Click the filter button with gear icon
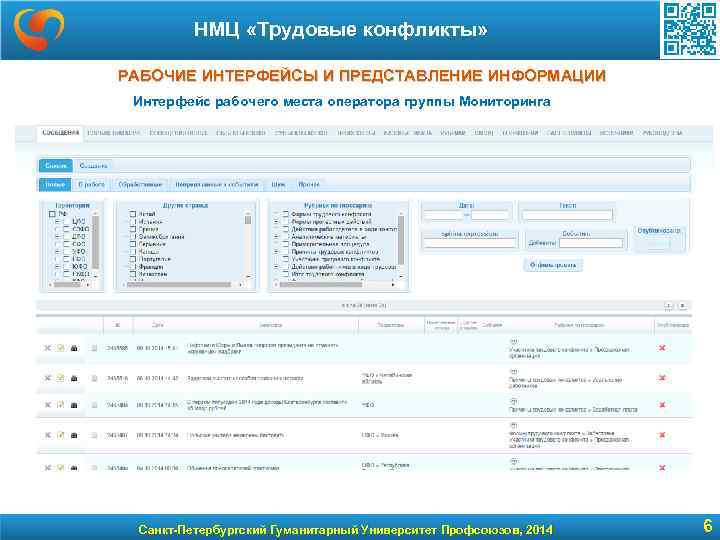 tap(553, 265)
